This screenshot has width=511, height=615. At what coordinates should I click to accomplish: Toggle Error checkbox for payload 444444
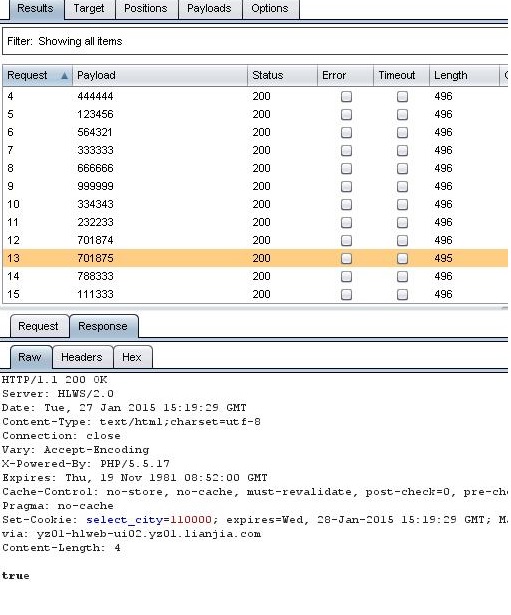click(346, 96)
